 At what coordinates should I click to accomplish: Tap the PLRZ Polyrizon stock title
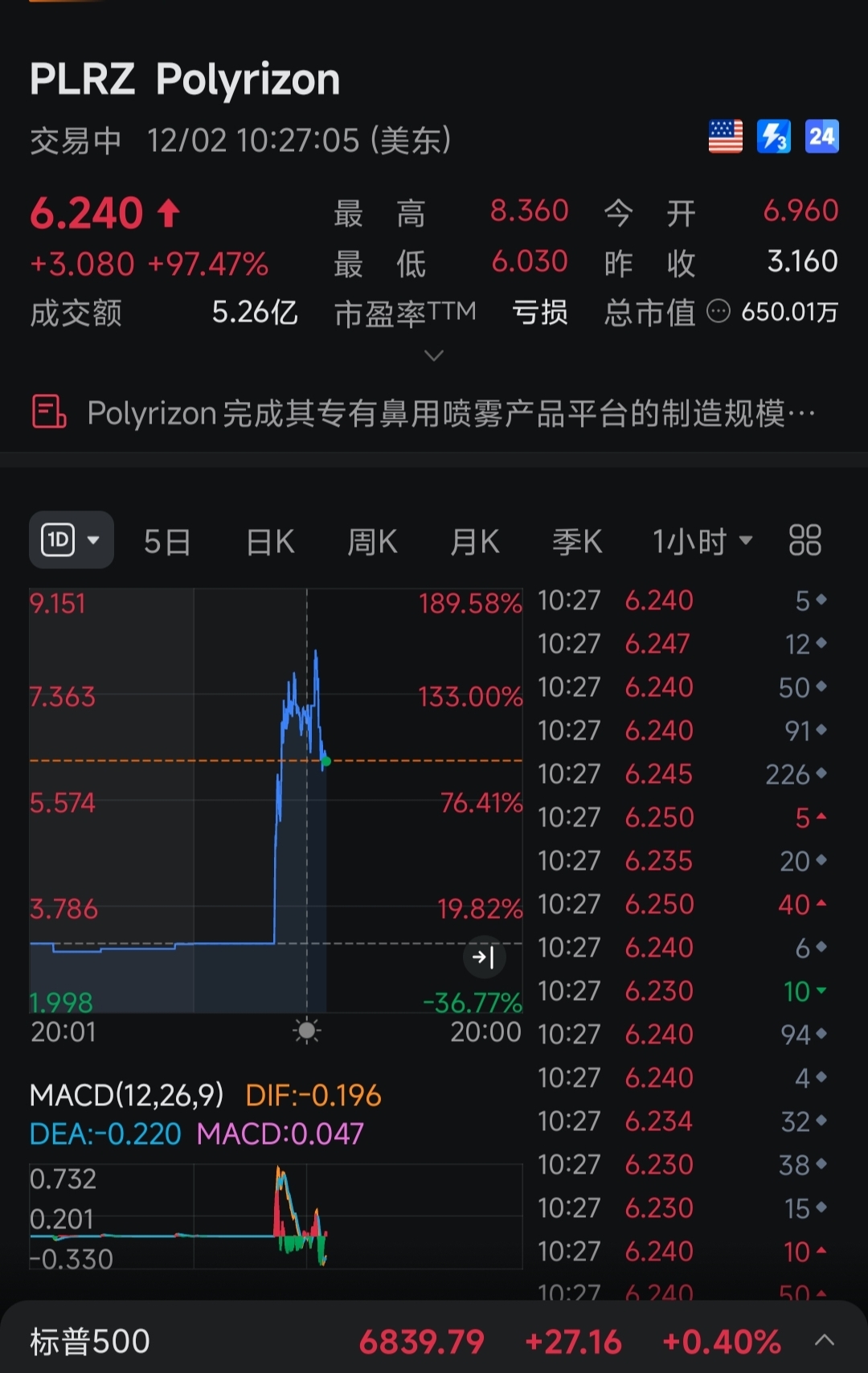pos(185,80)
